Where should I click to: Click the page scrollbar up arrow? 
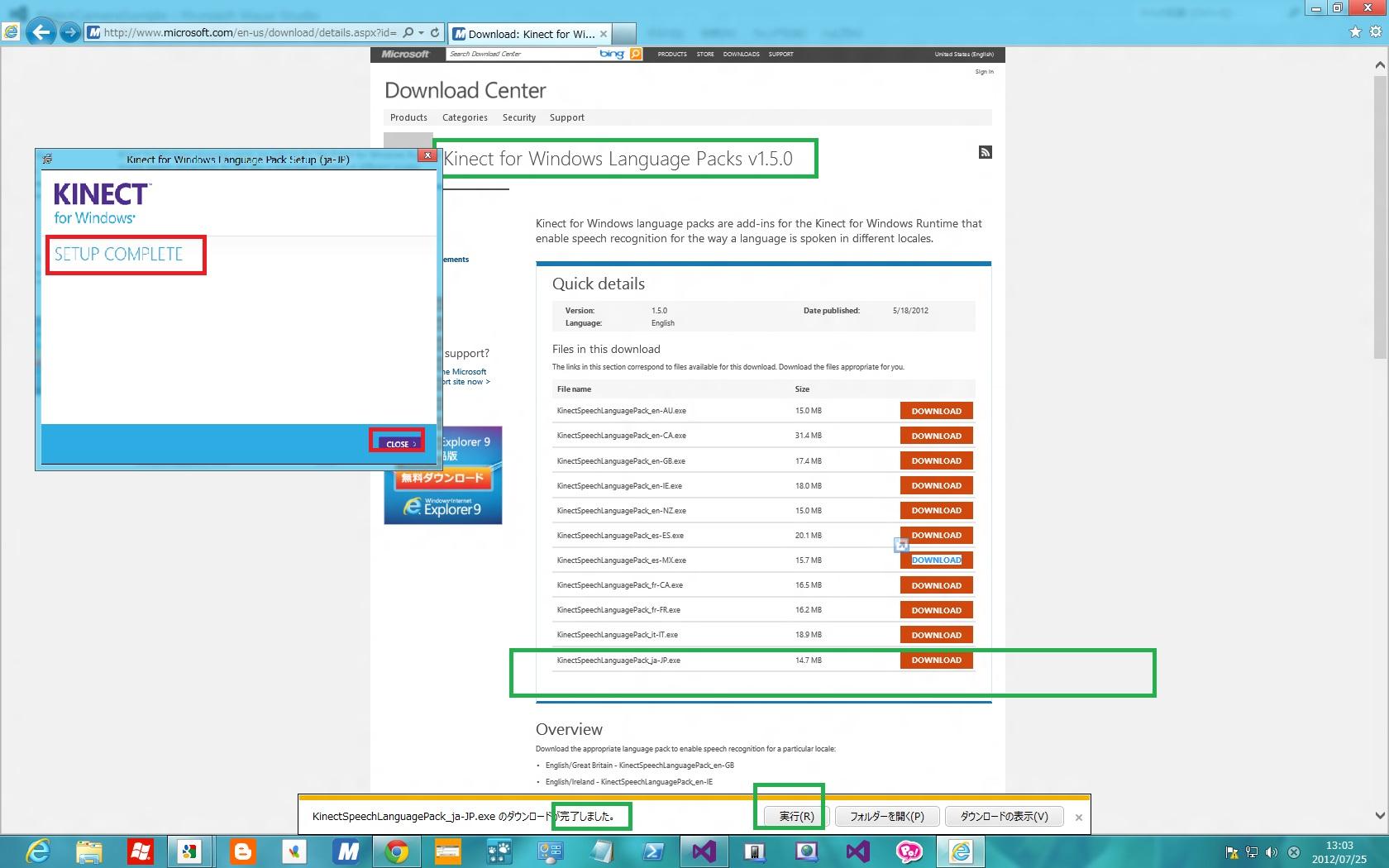(1380, 64)
